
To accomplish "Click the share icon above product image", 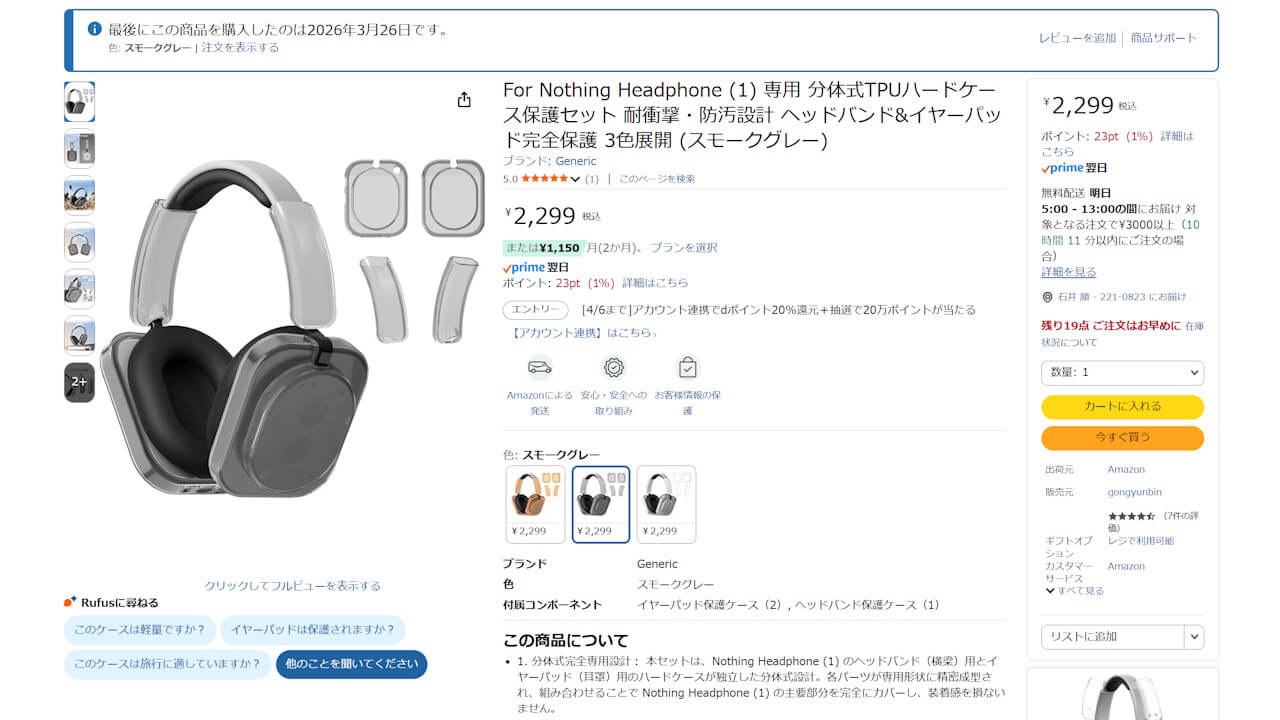I will point(464,100).
